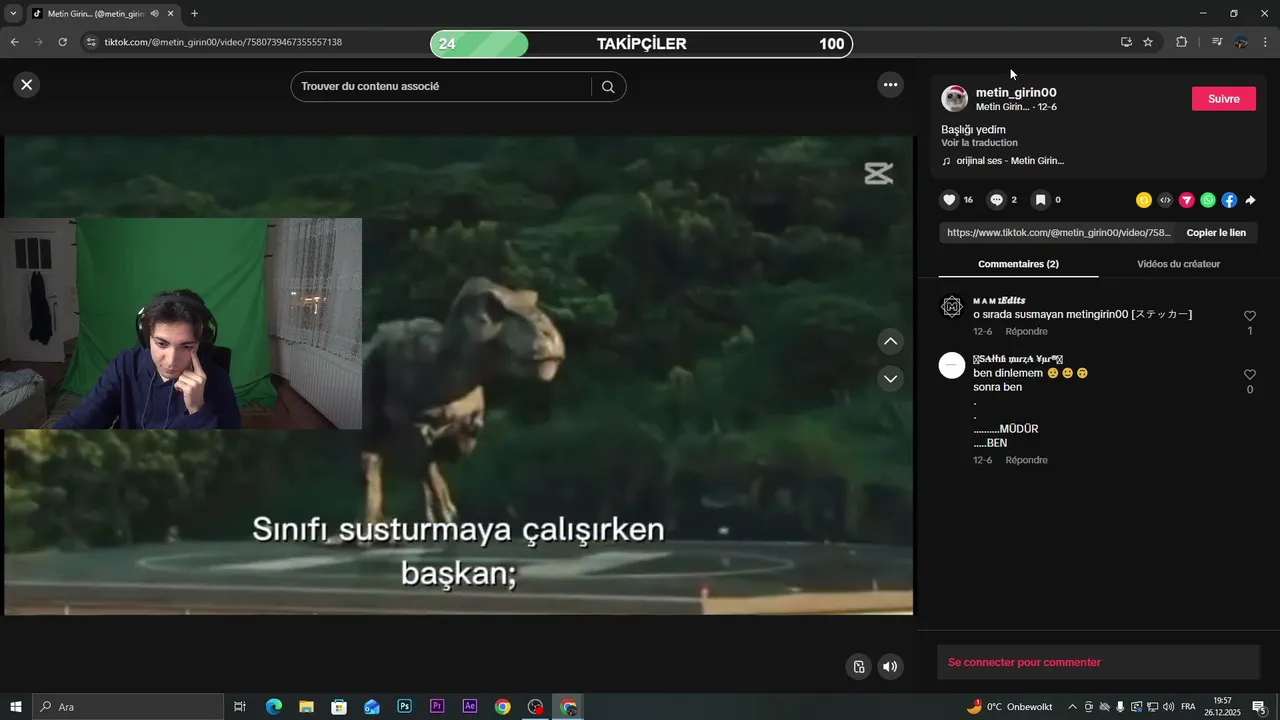Screen dimensions: 1280x720
Task: Open After Effects from the taskbar
Action: 470,707
